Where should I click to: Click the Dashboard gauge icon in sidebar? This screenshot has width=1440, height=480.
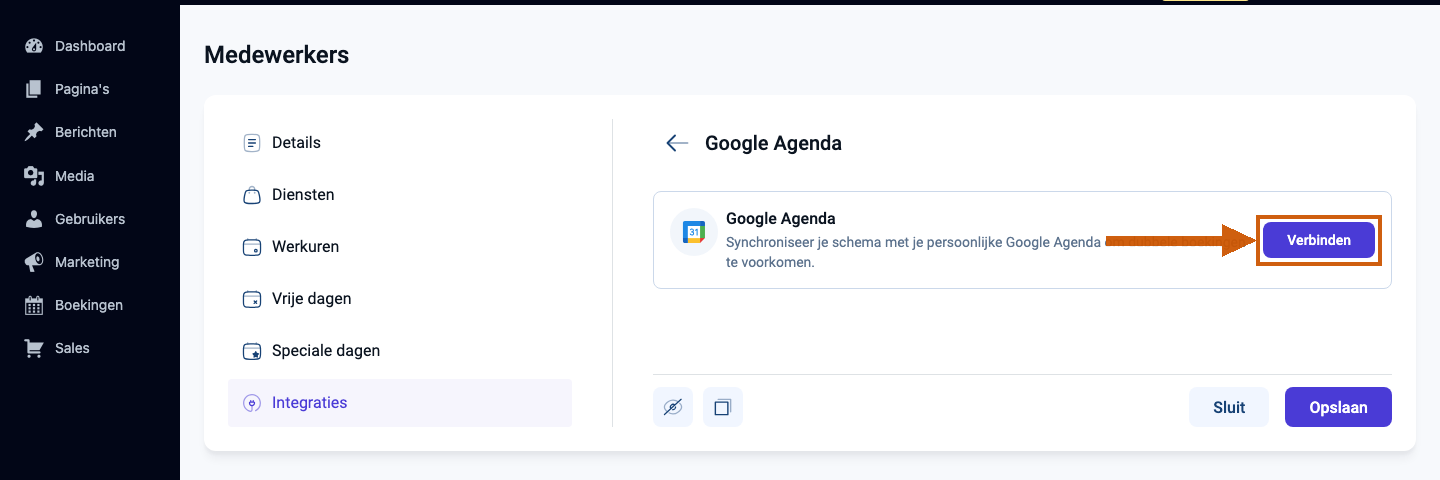pos(35,46)
